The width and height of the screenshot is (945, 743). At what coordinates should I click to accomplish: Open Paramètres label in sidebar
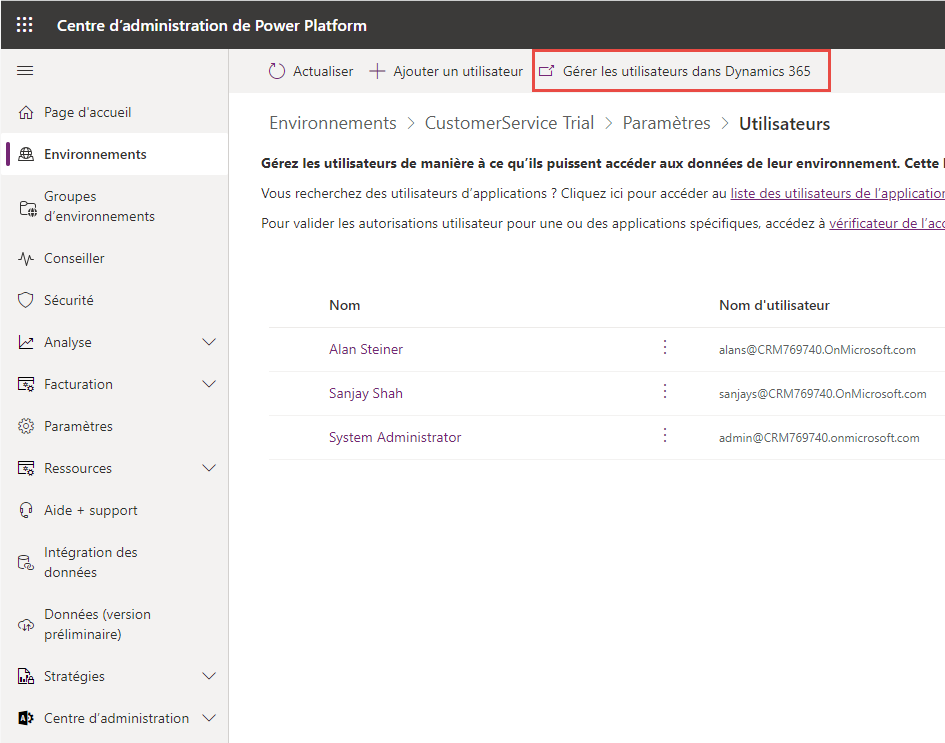point(78,426)
